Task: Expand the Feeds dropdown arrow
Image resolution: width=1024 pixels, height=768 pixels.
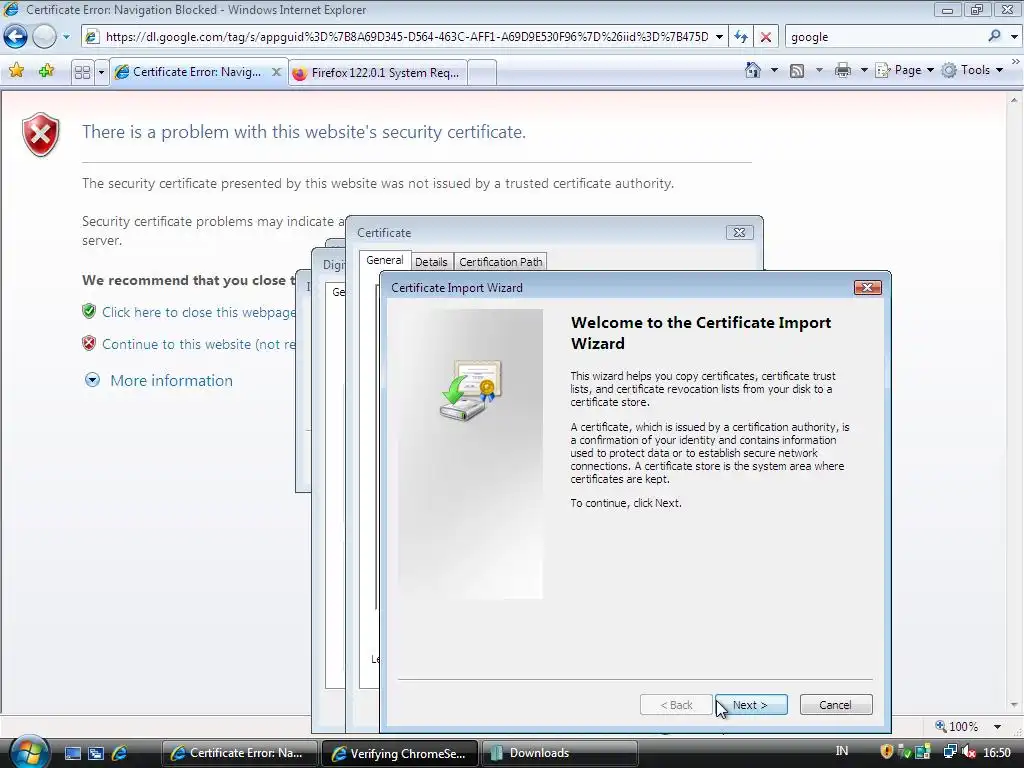Action: pos(819,70)
